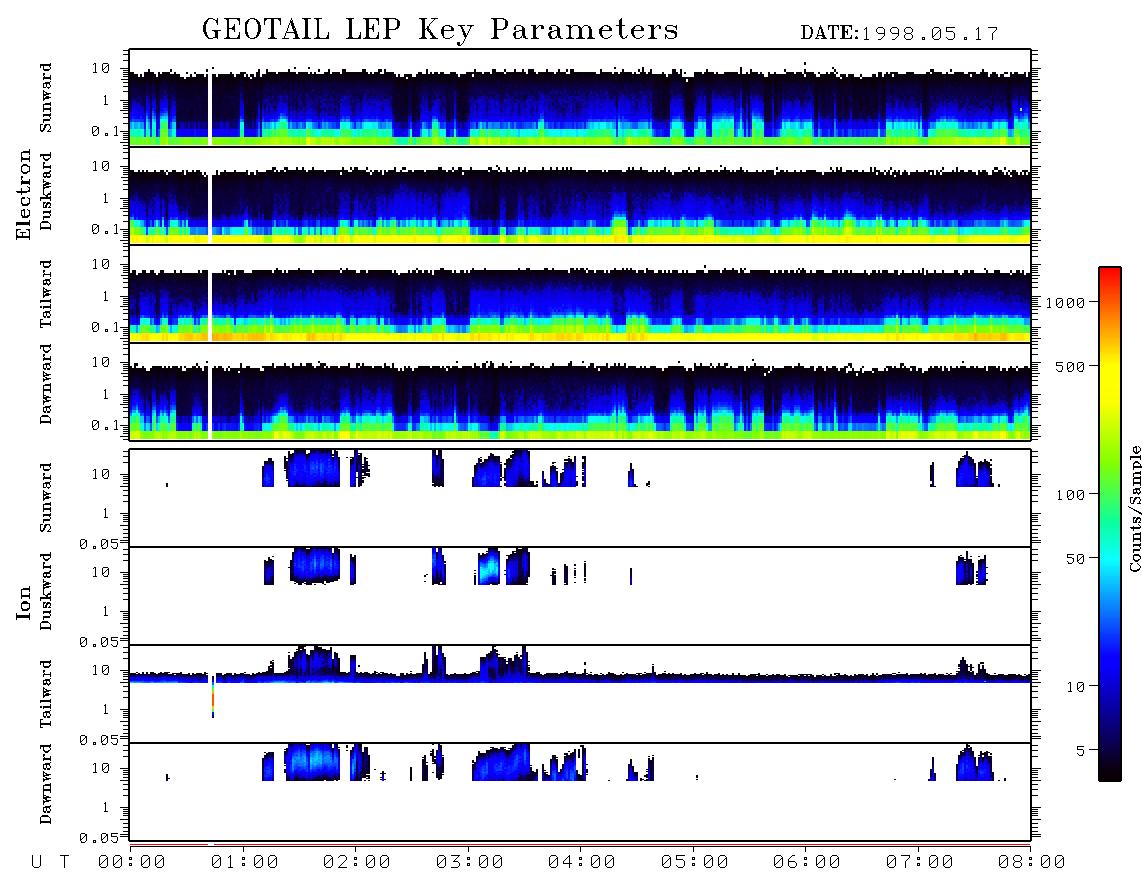
Task: Click the "0.05" tick of the Ion Dawnward panel
Action: 98,838
